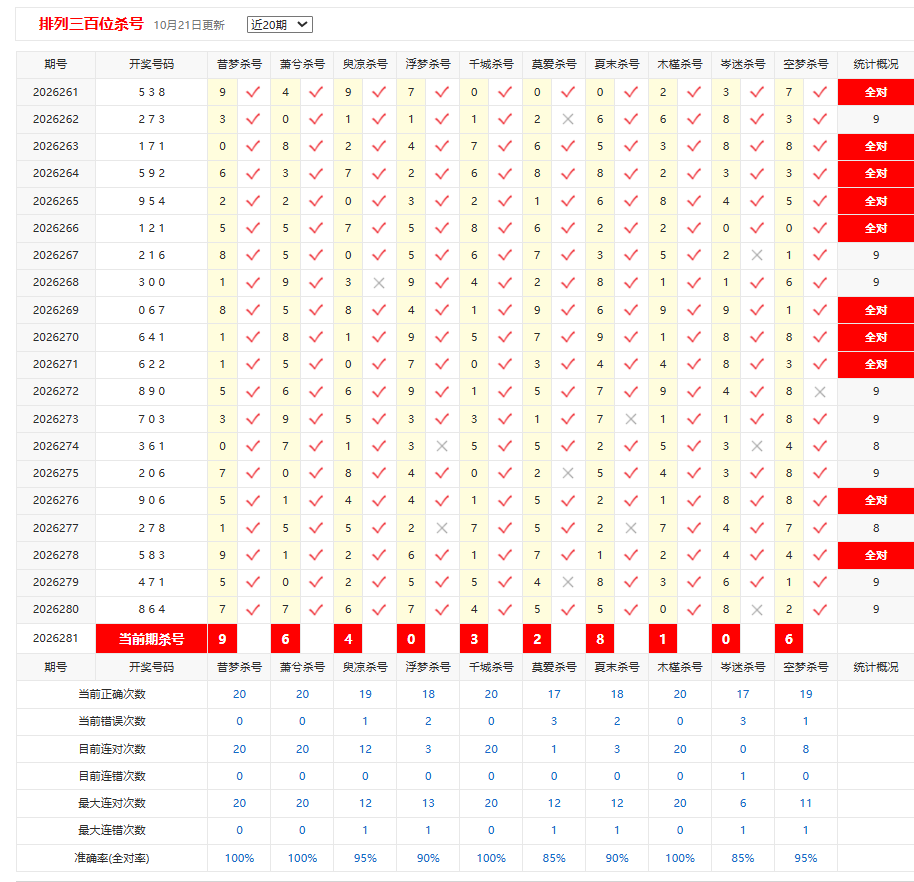
Task: Click the gray X for 夏末 in row 2026277
Action: tap(631, 528)
